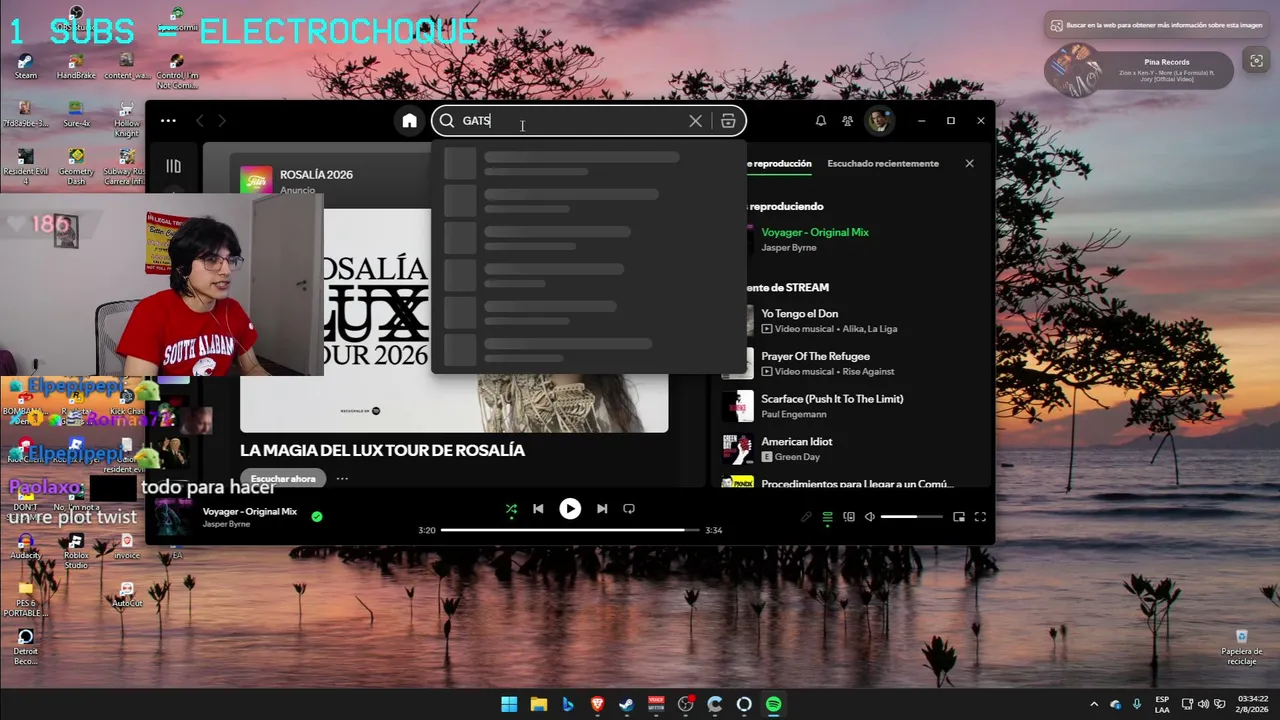Screen dimensions: 1280x720
Task: Open the Browse icon beside search
Action: [x=728, y=121]
